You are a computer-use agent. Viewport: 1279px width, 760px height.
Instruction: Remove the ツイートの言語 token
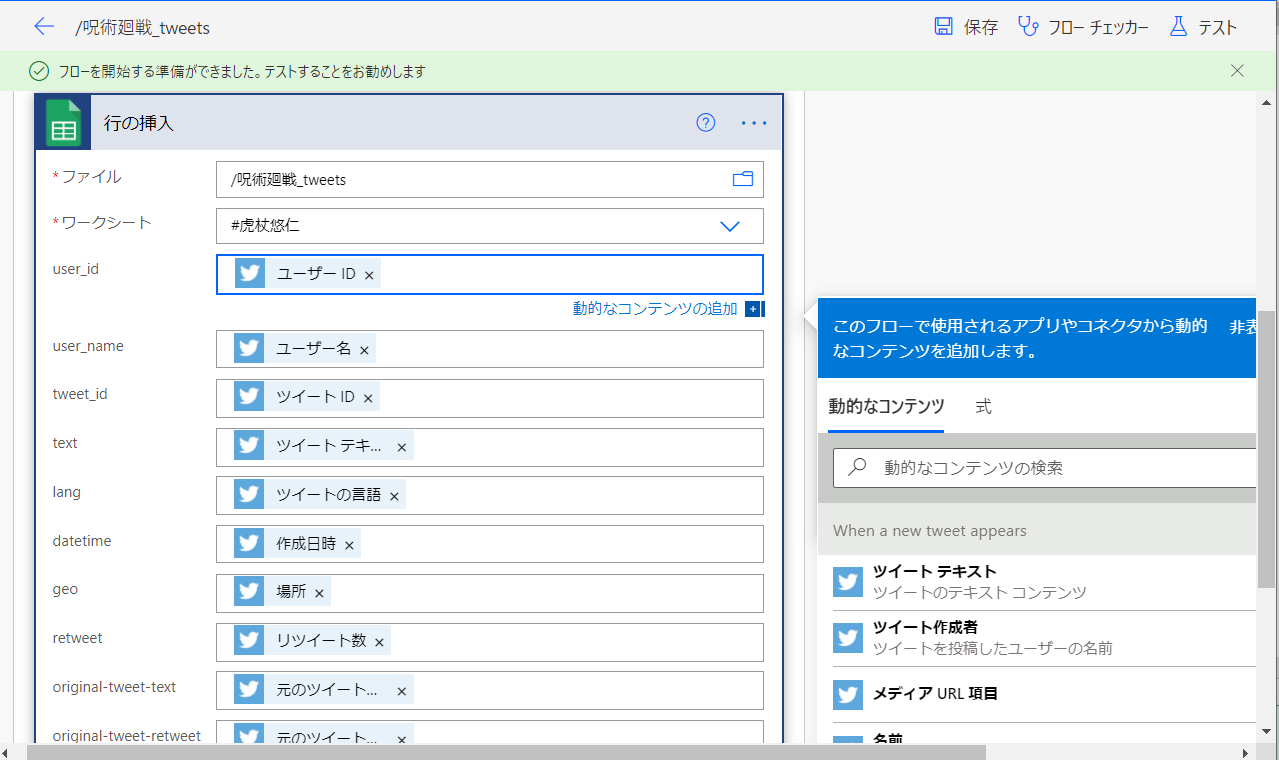point(394,496)
